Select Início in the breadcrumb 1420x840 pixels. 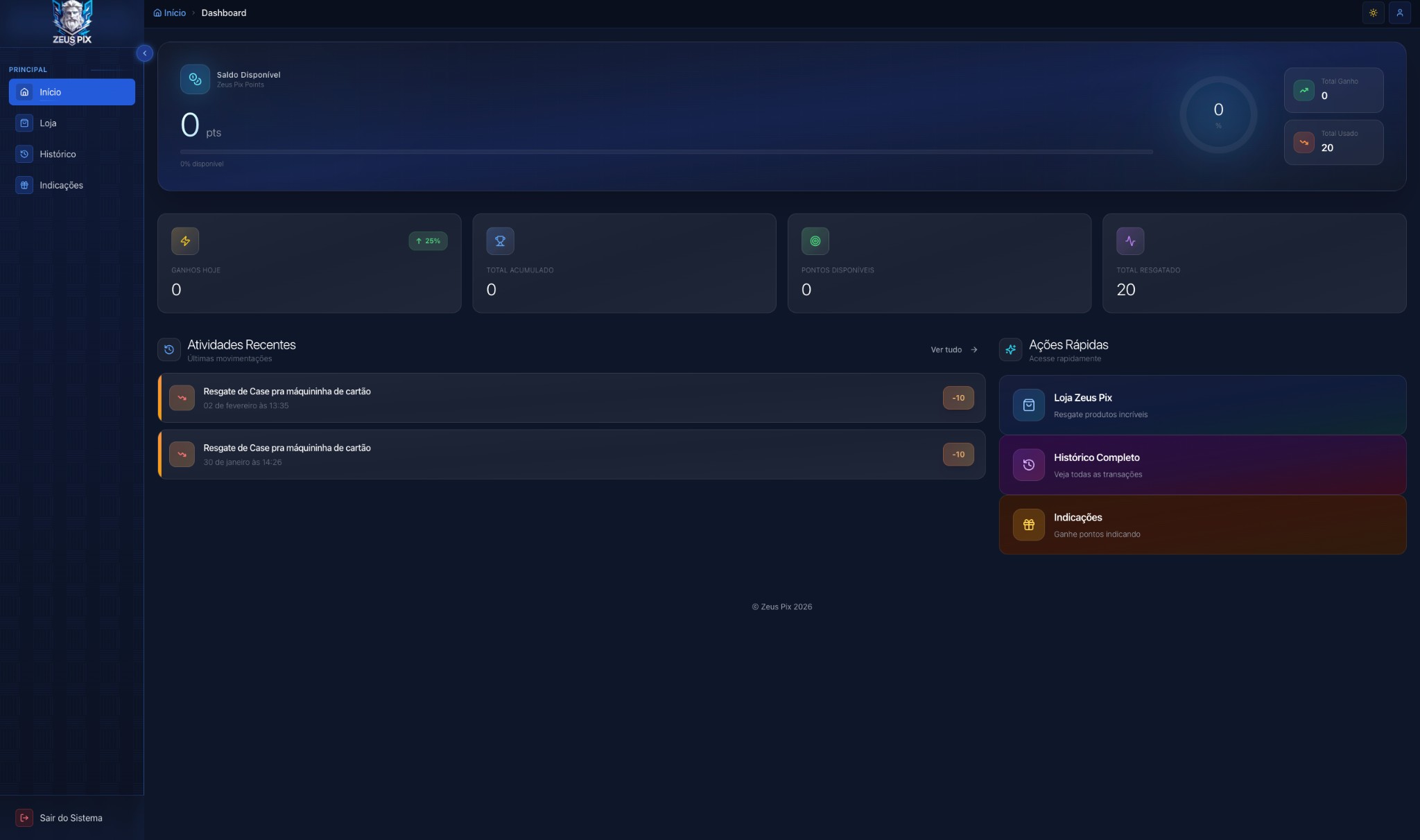(170, 12)
